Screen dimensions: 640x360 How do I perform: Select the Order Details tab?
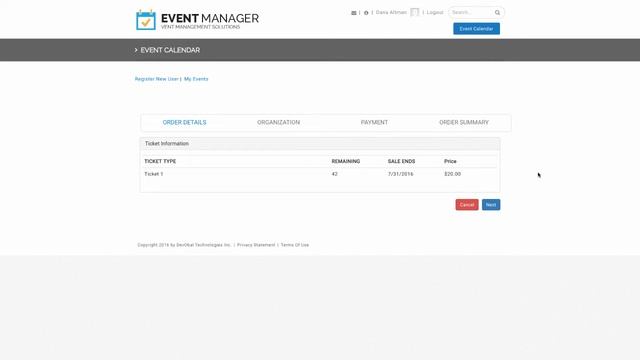click(x=184, y=122)
